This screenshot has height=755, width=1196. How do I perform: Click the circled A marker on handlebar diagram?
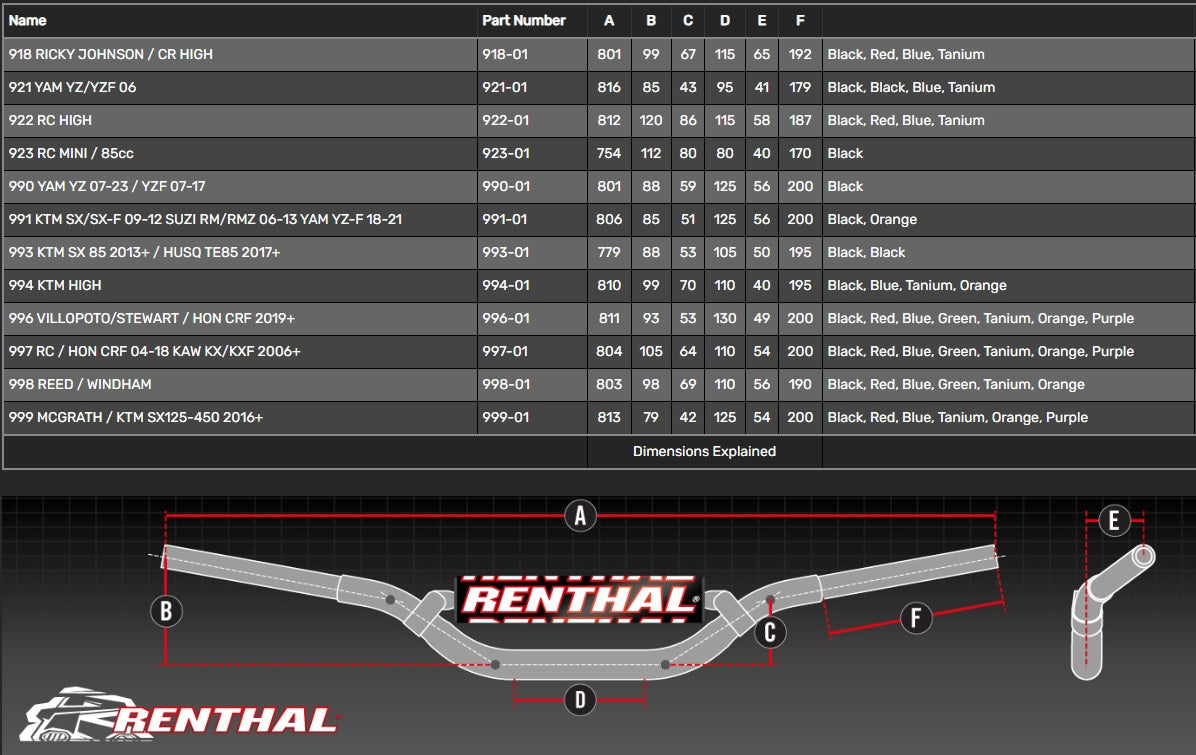[580, 516]
